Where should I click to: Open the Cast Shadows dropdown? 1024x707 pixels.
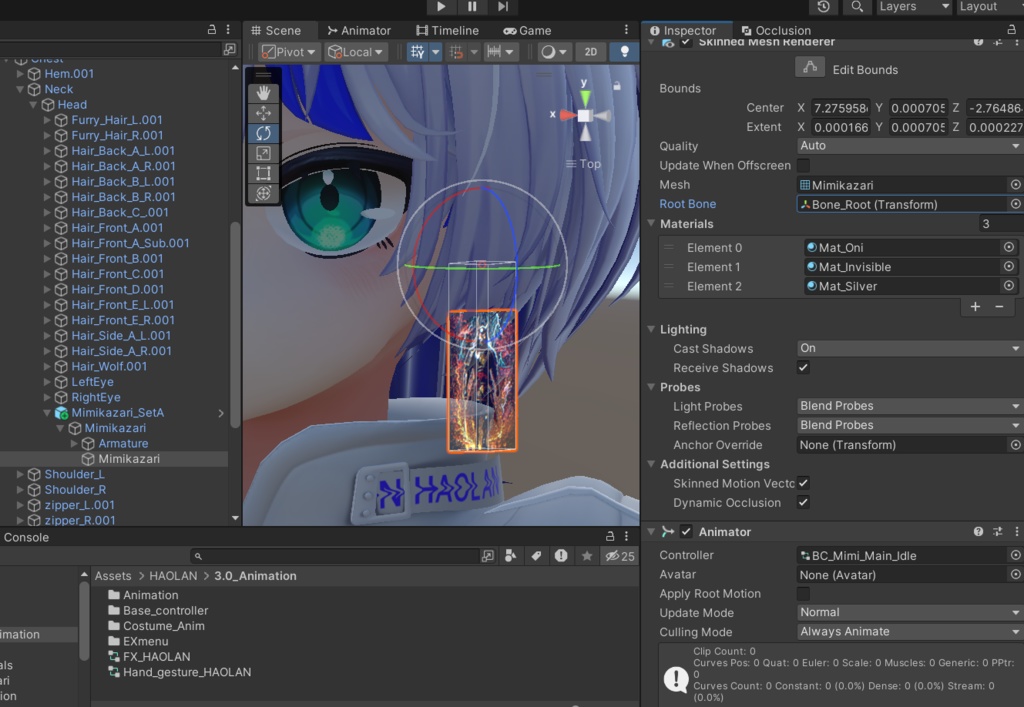click(910, 348)
